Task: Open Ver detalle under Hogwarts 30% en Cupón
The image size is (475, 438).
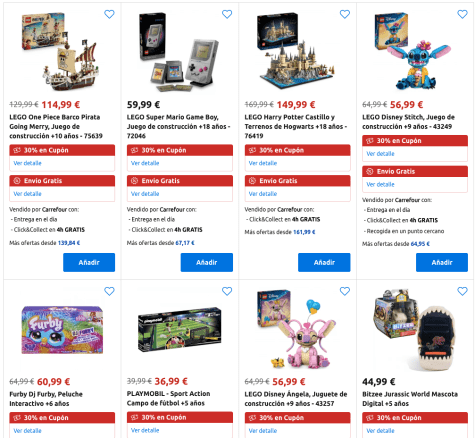Action: point(263,163)
